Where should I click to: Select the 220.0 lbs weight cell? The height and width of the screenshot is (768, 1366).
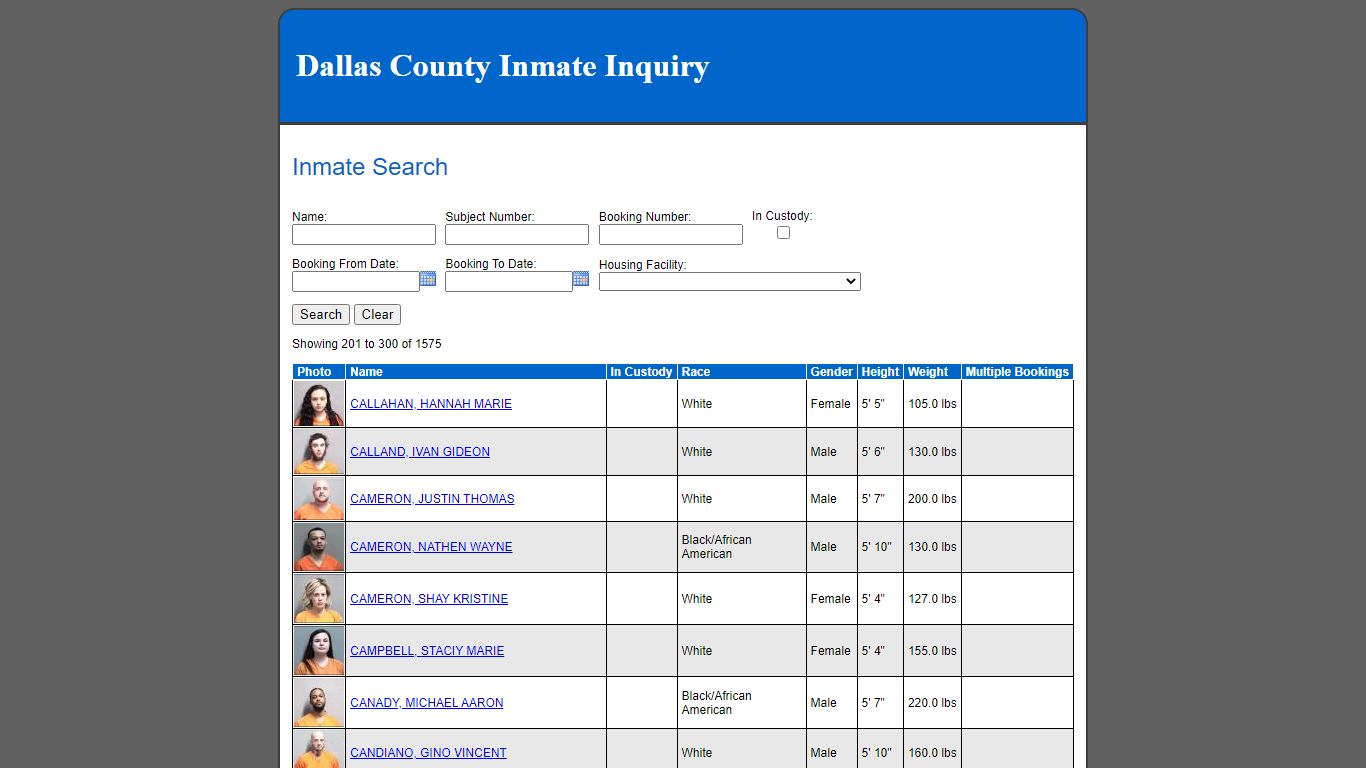[932, 703]
